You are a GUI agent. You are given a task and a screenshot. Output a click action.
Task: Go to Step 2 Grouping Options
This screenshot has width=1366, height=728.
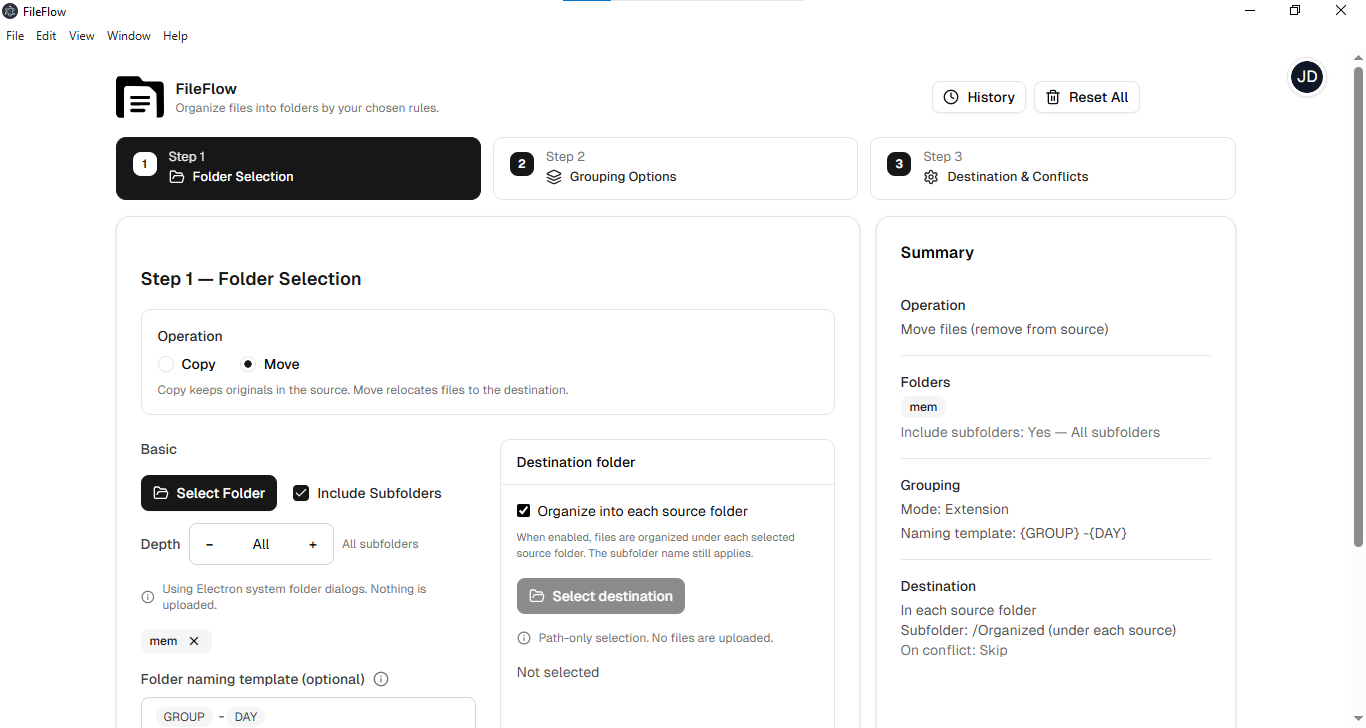675,168
